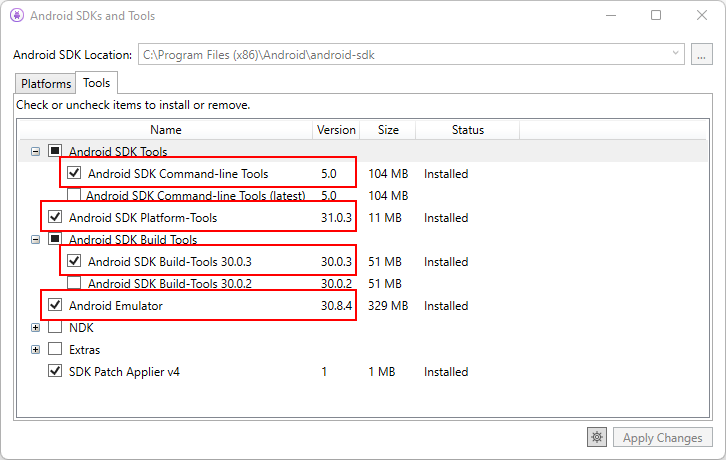Check Android SDK Build-Tools 30.0.2 checkbox
The width and height of the screenshot is (726, 460).
tap(74, 283)
